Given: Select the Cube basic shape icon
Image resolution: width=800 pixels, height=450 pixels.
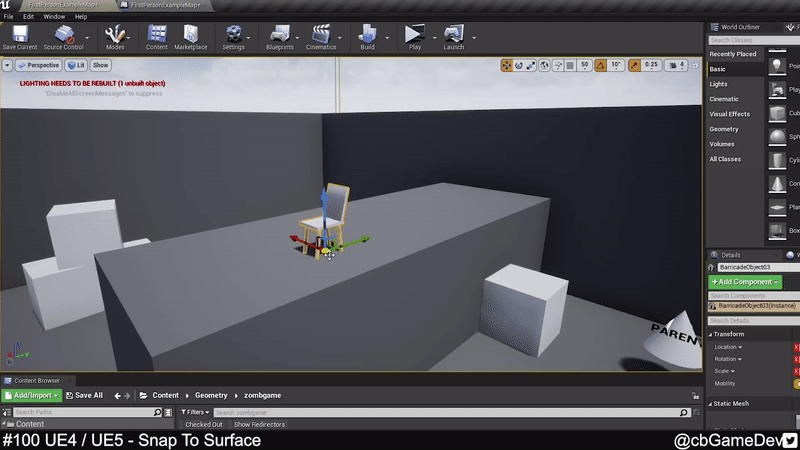Looking at the screenshot, I should pos(777,113).
